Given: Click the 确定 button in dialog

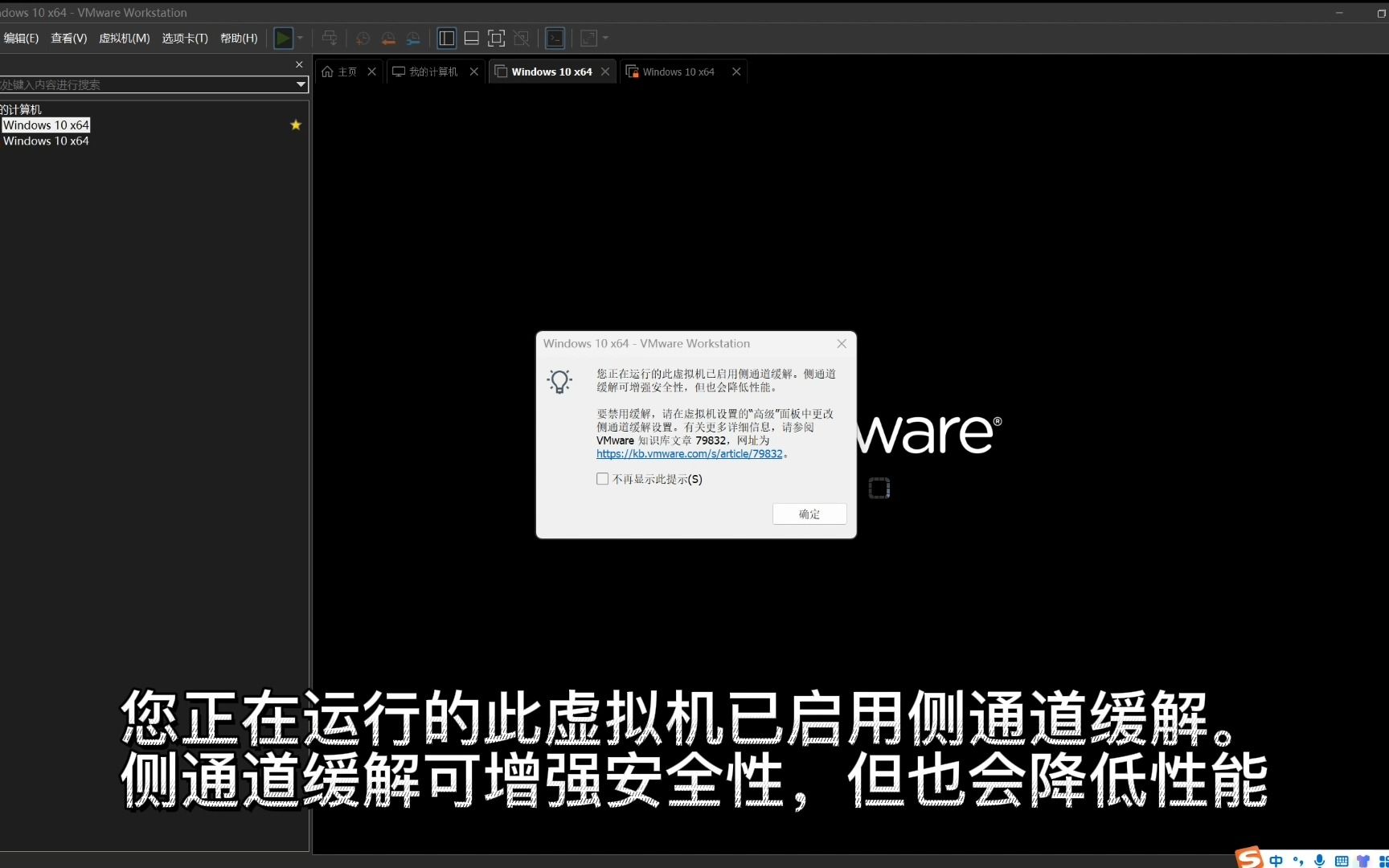Looking at the screenshot, I should click(809, 514).
